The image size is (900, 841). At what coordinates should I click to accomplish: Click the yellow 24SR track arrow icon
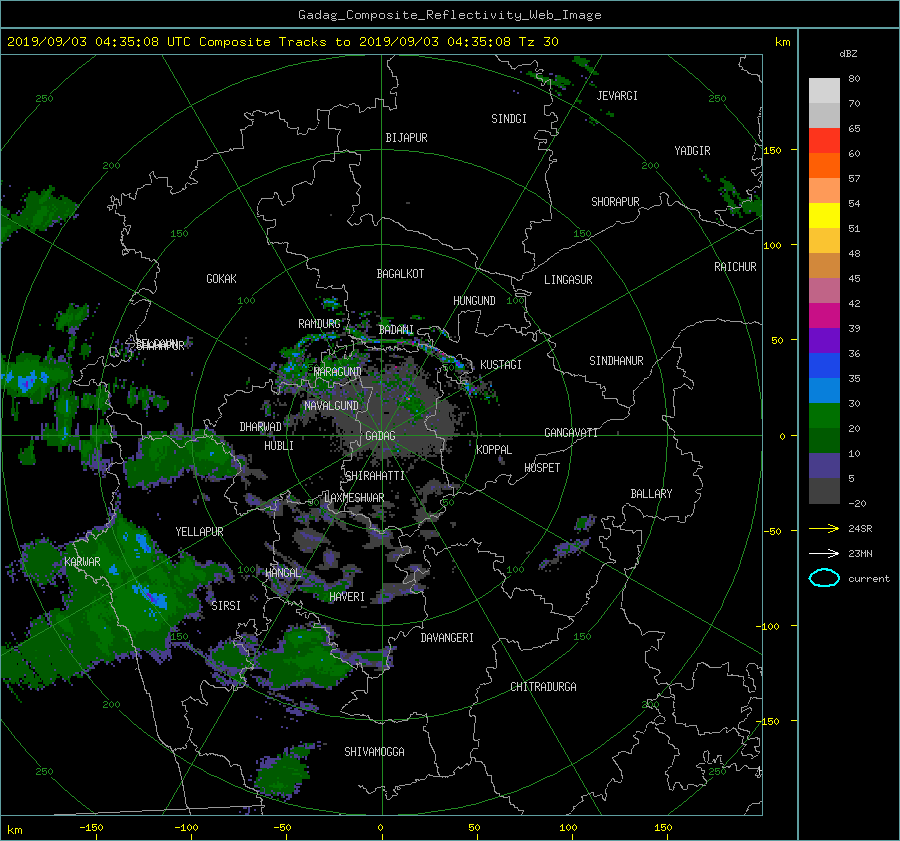824,528
